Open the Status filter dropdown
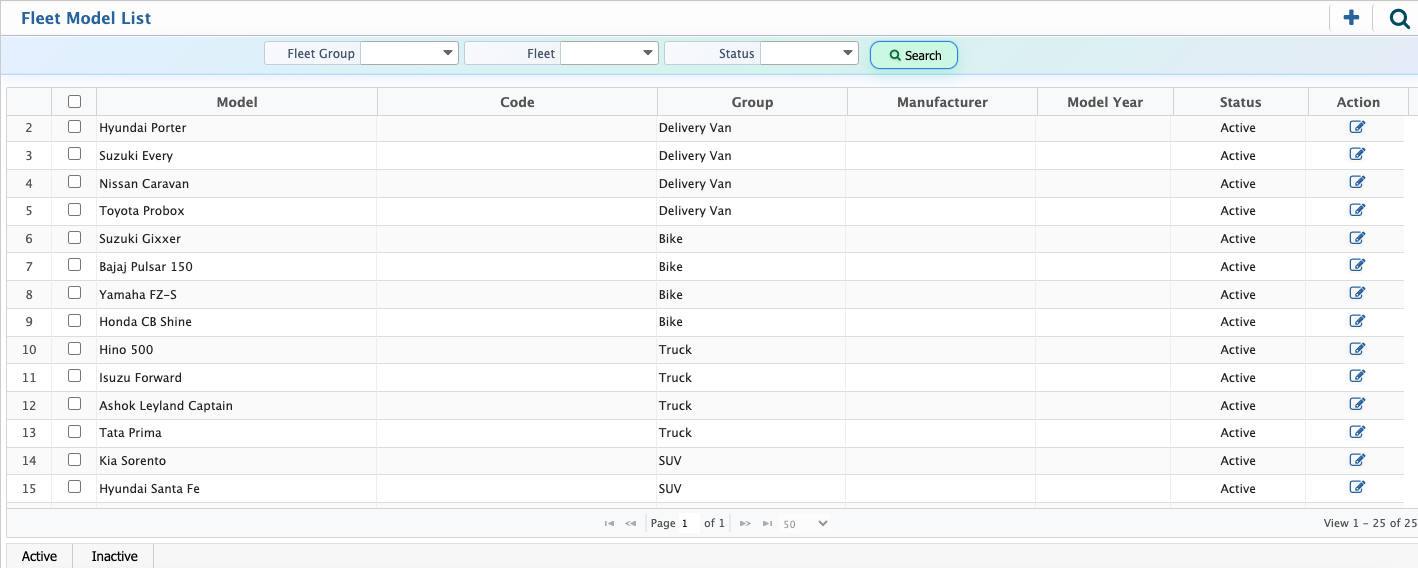Image resolution: width=1418 pixels, height=568 pixels. coord(809,53)
